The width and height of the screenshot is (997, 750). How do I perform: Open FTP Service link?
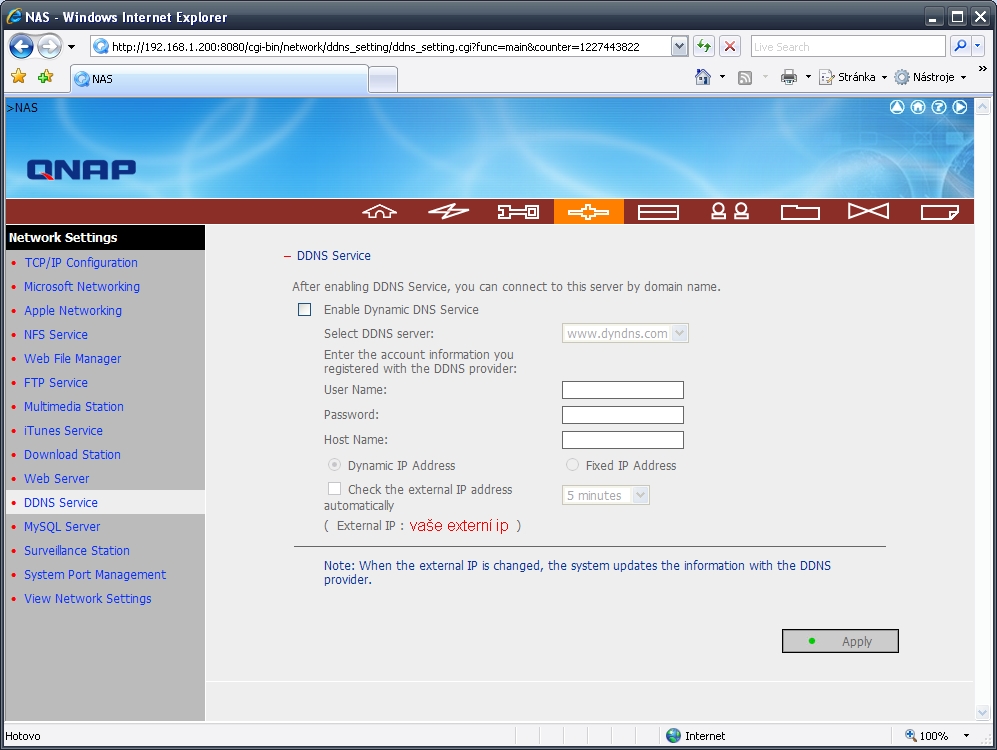[x=56, y=383]
